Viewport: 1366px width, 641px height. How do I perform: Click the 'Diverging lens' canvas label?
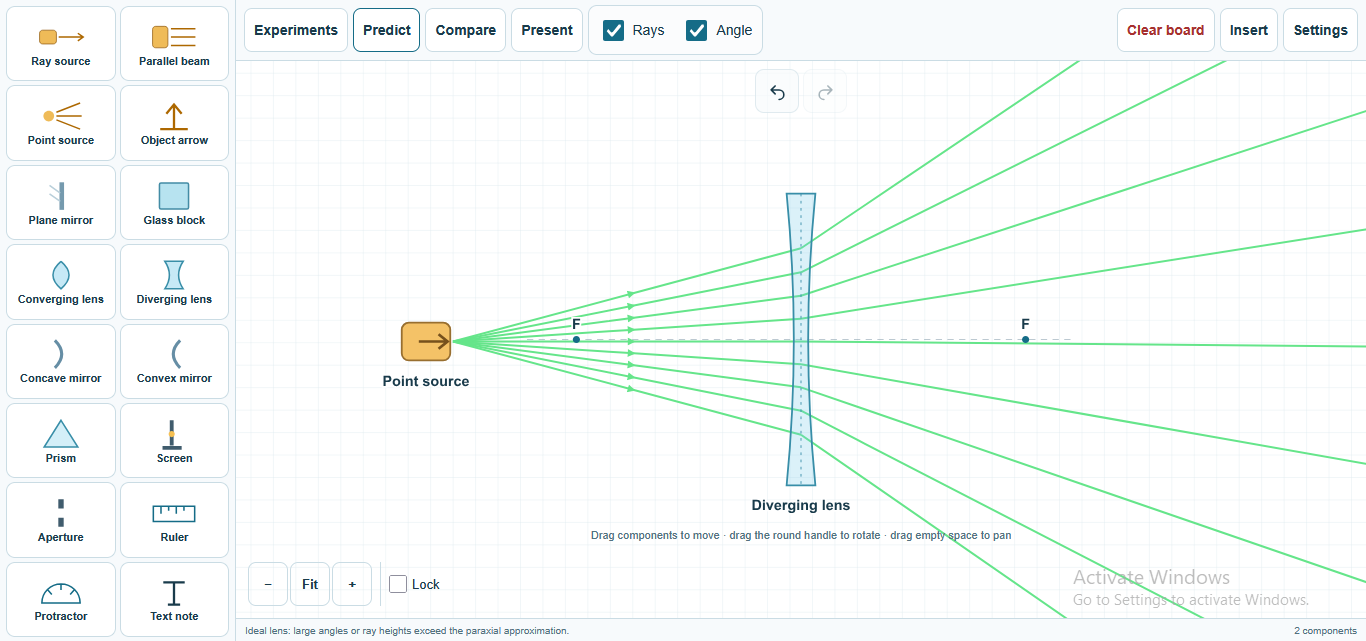coord(801,505)
